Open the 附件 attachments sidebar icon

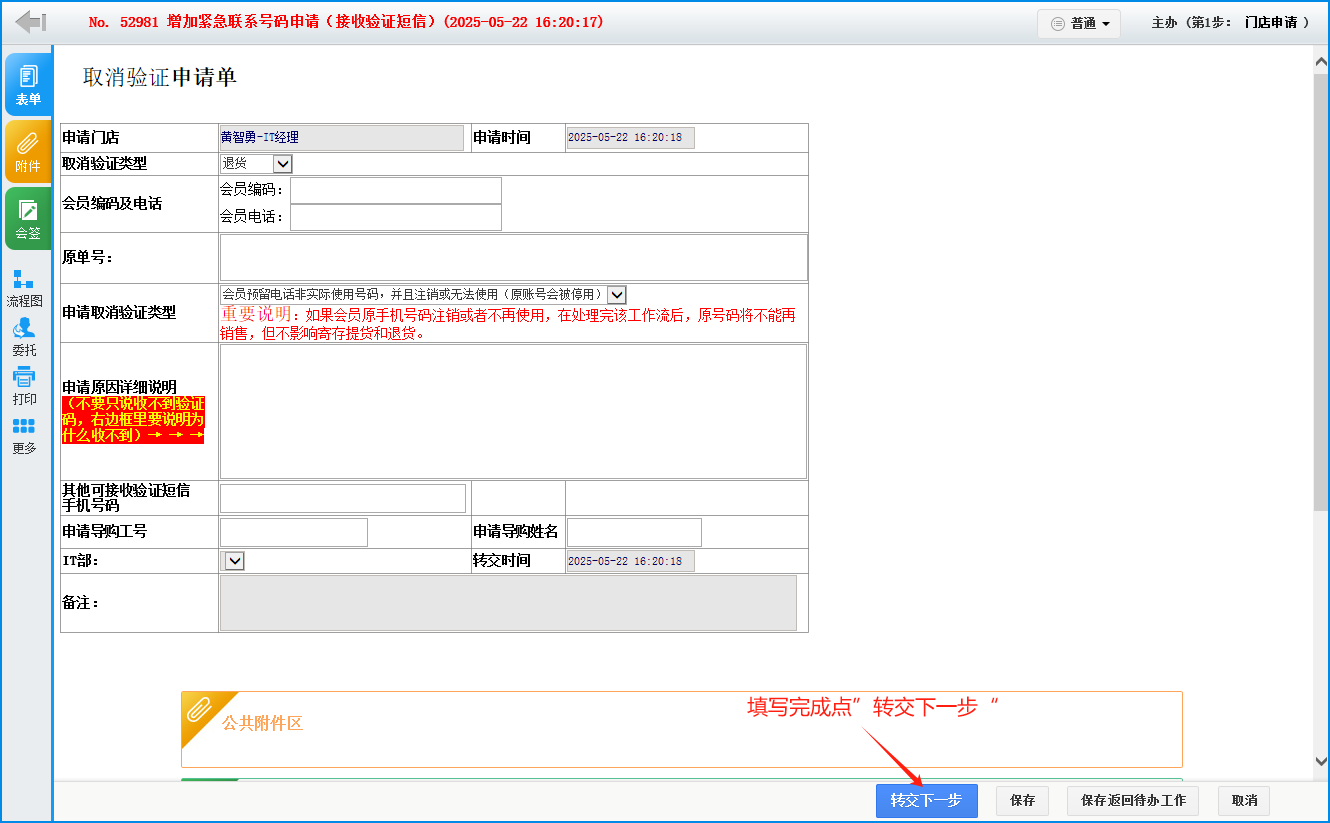(x=28, y=152)
